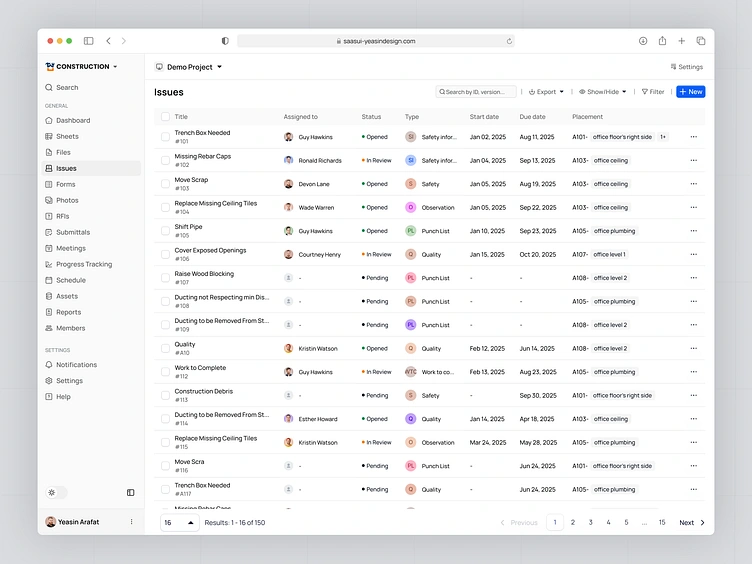Select all issues with header checkbox

[x=165, y=117]
